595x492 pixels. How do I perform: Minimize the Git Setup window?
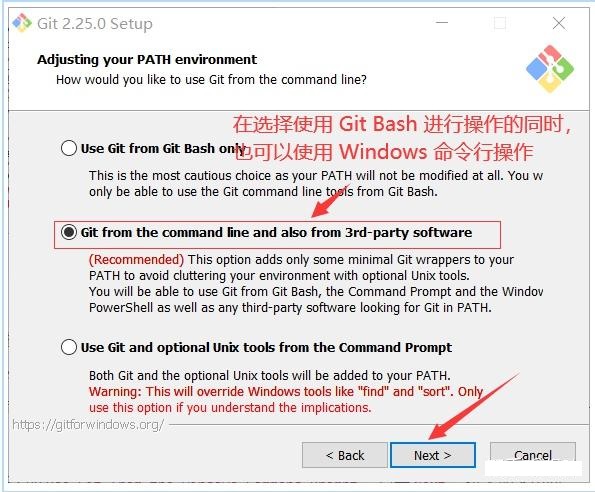[441, 23]
